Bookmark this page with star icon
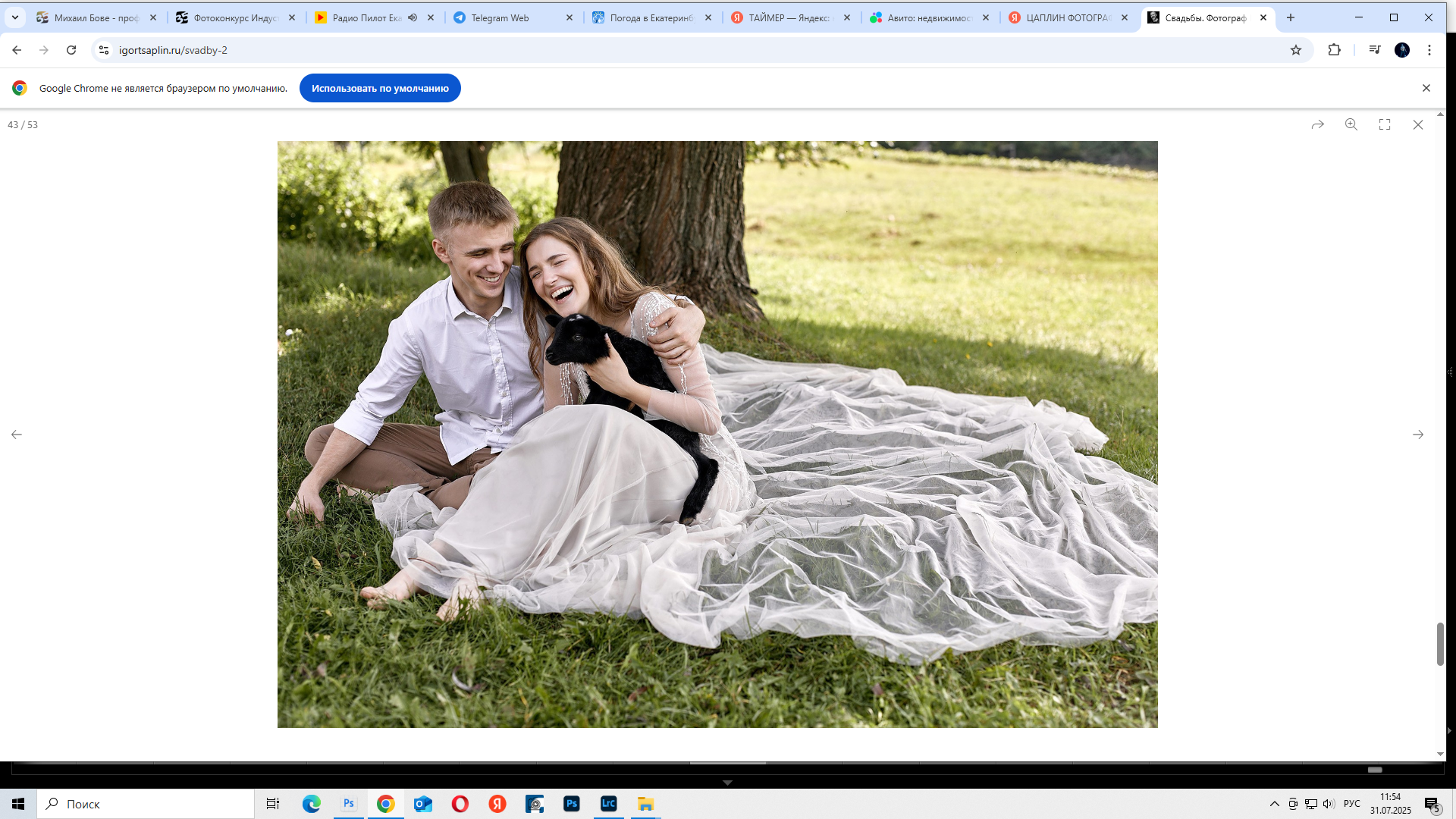The width and height of the screenshot is (1456, 819). (x=1296, y=50)
